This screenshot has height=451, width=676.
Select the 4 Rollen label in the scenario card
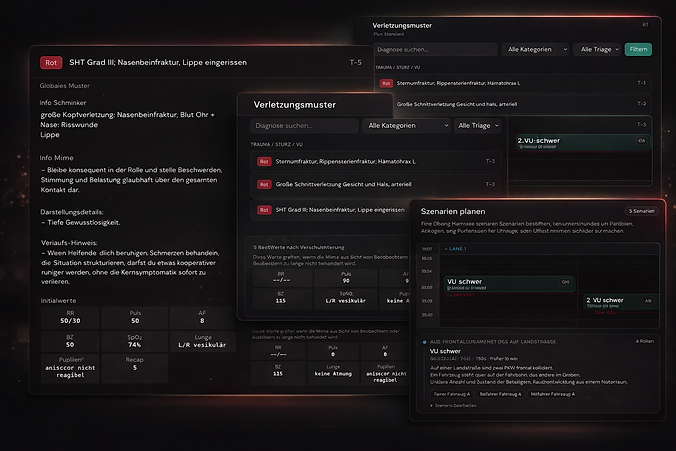[645, 341]
